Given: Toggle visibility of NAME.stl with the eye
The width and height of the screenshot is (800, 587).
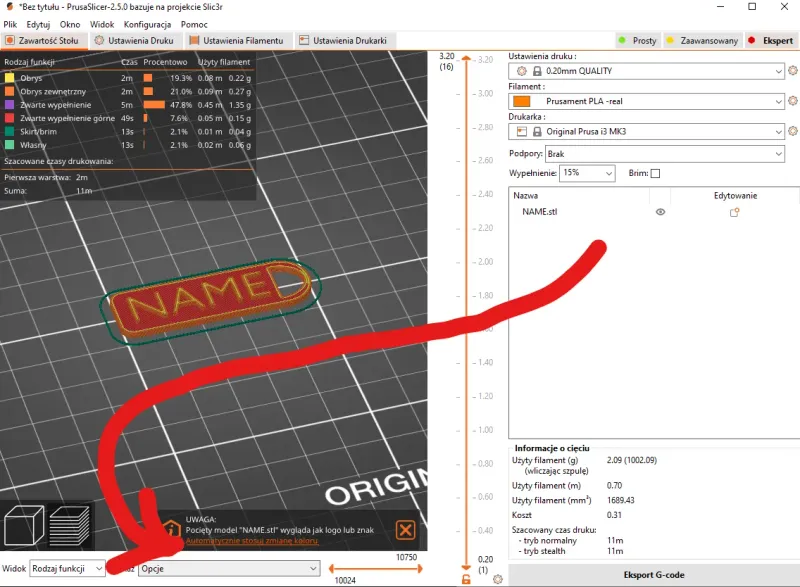Looking at the screenshot, I should (x=660, y=212).
